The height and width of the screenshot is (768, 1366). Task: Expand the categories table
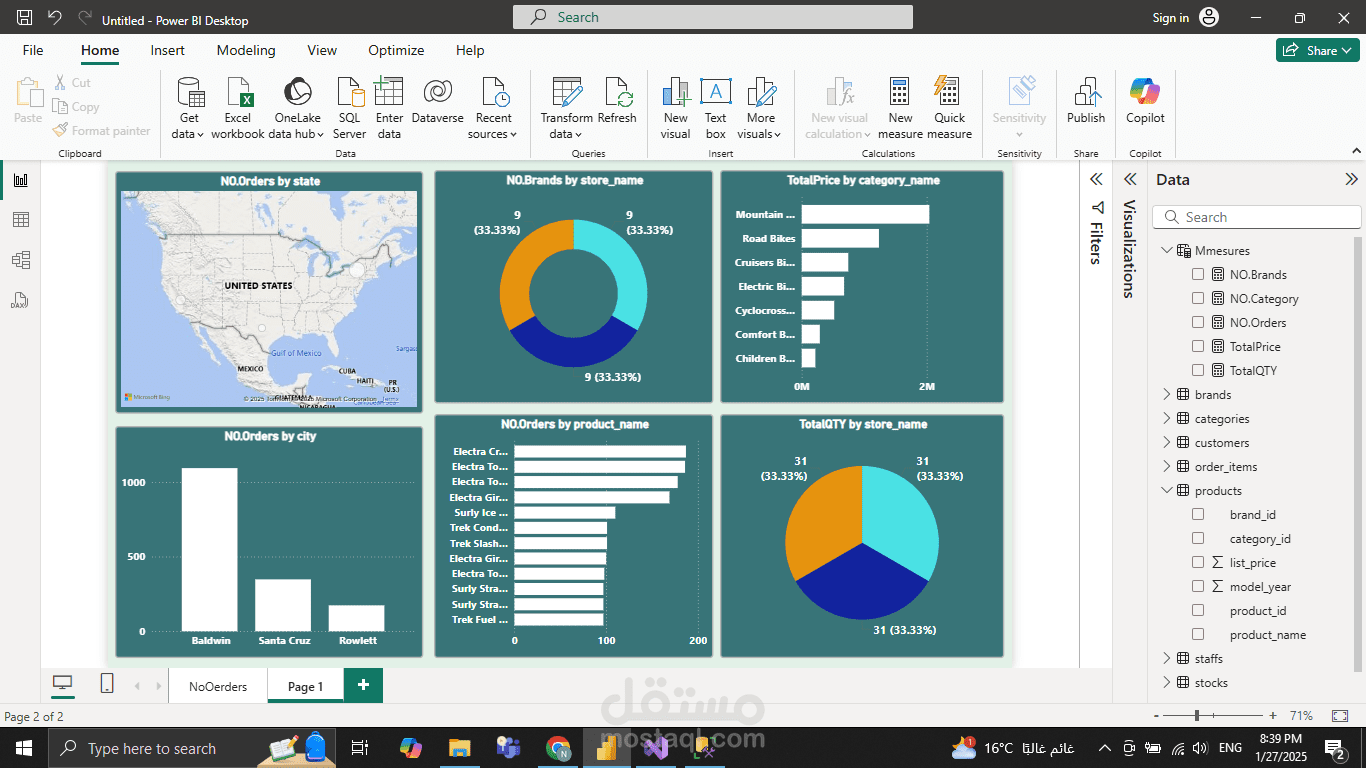[x=1166, y=418]
